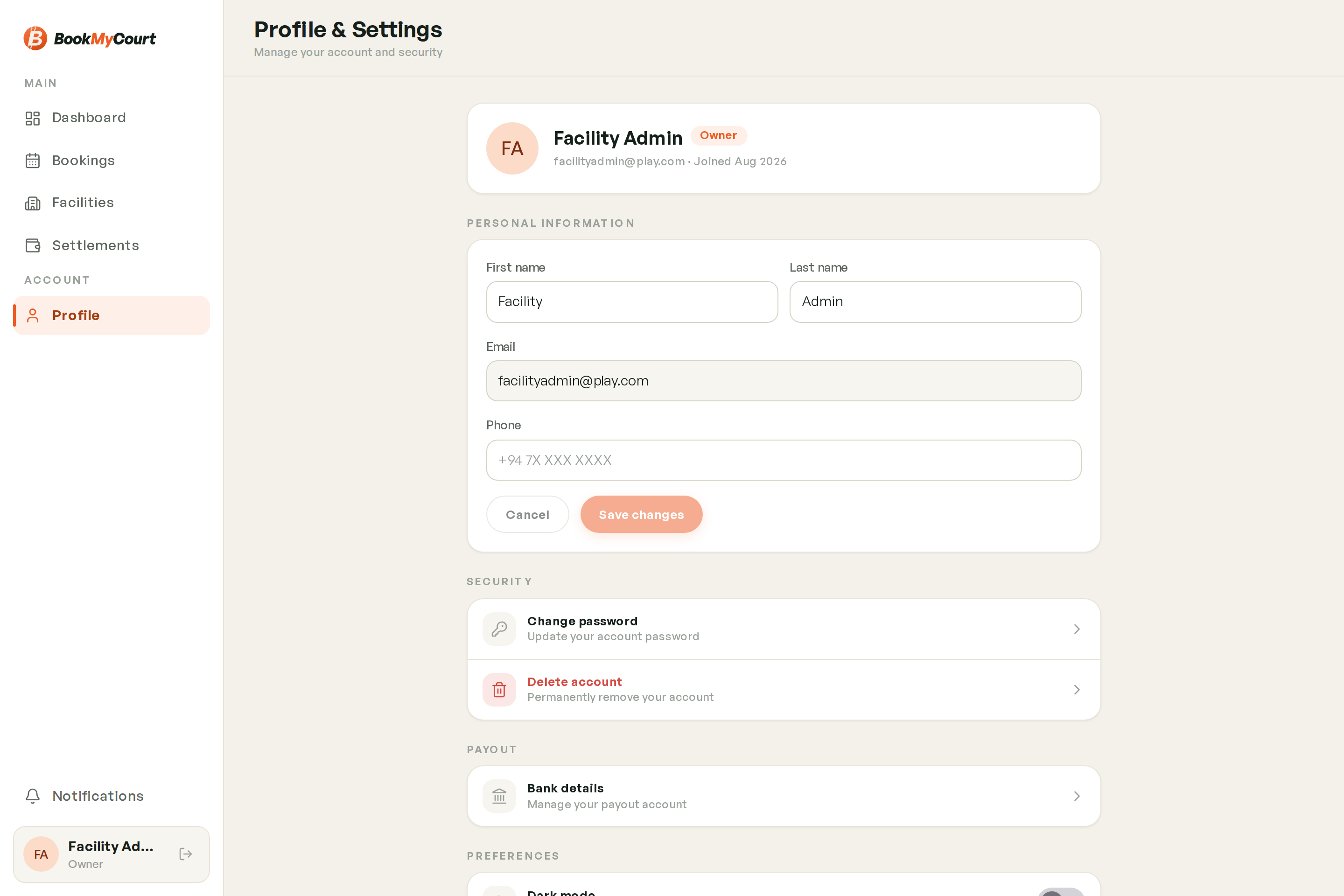This screenshot has height=896, width=1344.
Task: Open the Bookings calendar icon
Action: pyautogui.click(x=33, y=161)
